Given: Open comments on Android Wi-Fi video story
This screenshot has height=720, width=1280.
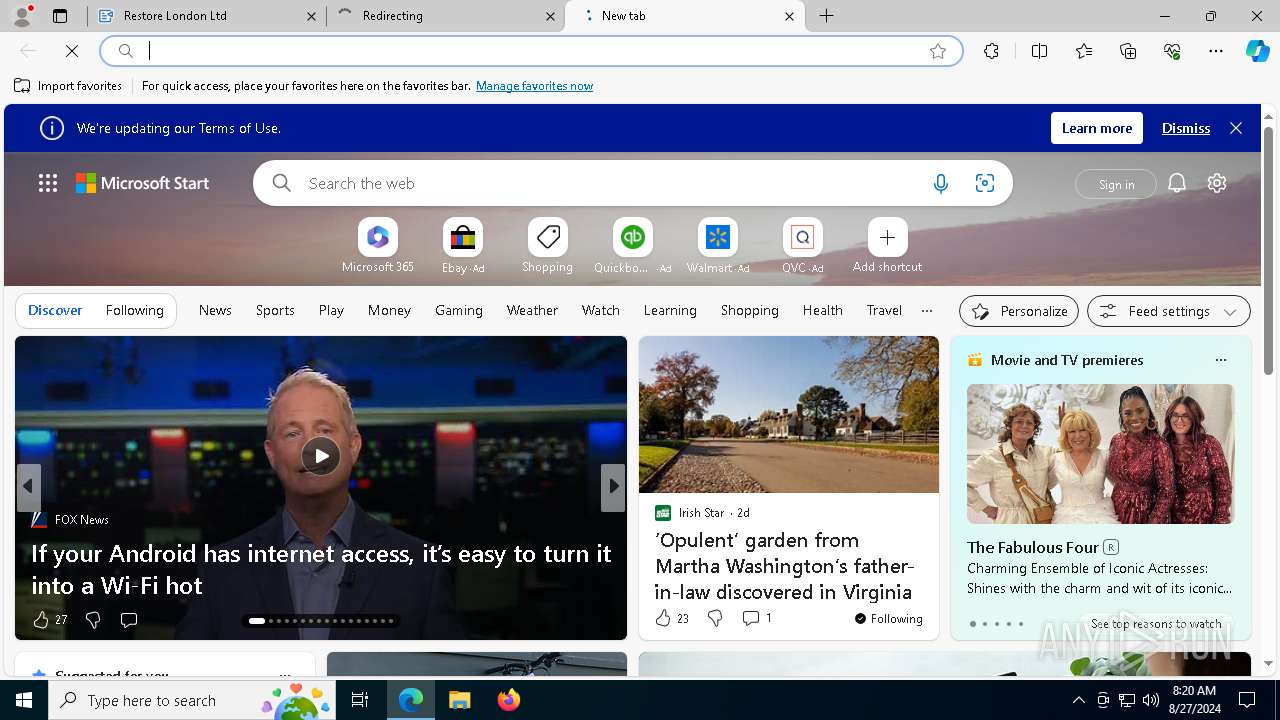Looking at the screenshot, I should [128, 620].
